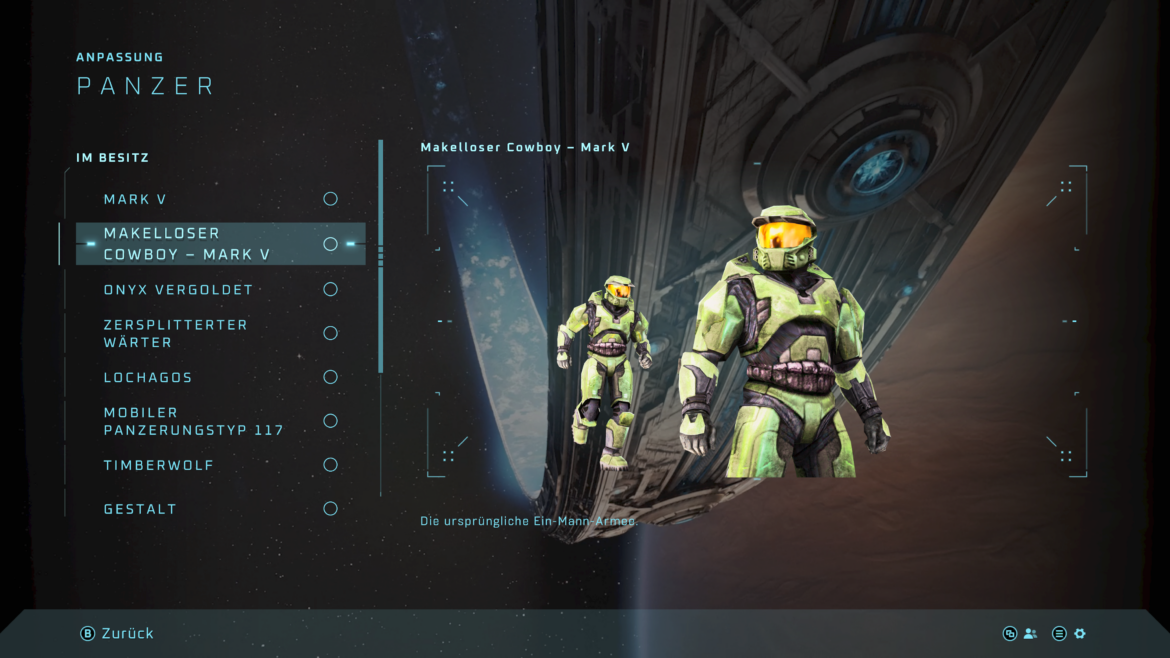
Task: Click the "ANPASSUNG" breadcrumb text
Action: tap(119, 57)
